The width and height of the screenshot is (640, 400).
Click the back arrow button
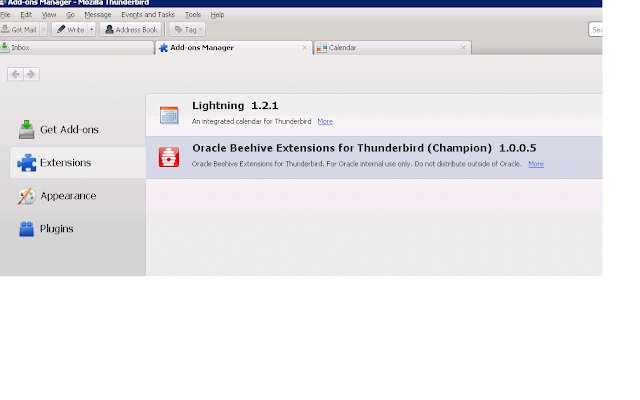click(16, 74)
